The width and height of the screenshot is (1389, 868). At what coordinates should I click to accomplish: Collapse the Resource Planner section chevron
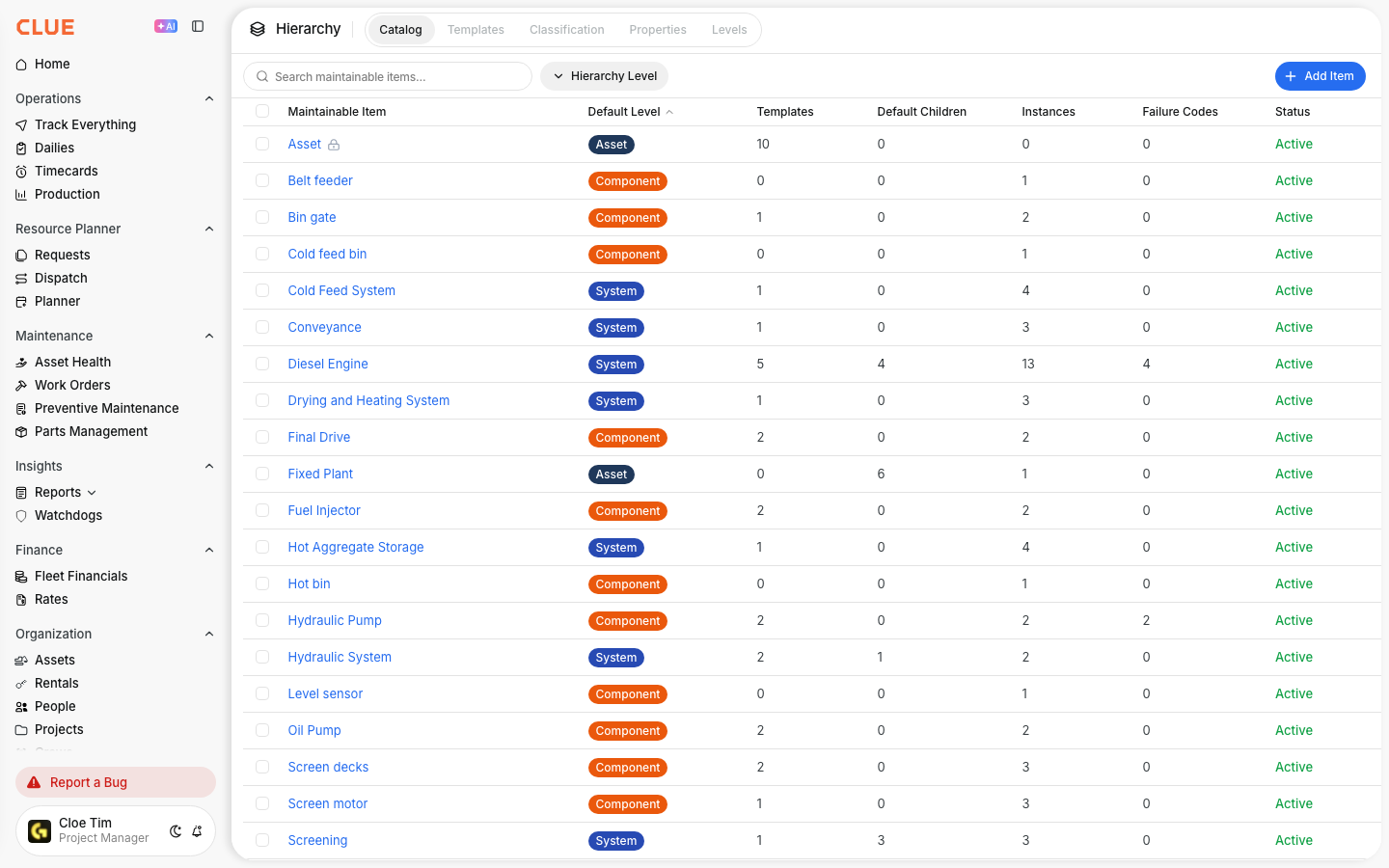pos(209,229)
